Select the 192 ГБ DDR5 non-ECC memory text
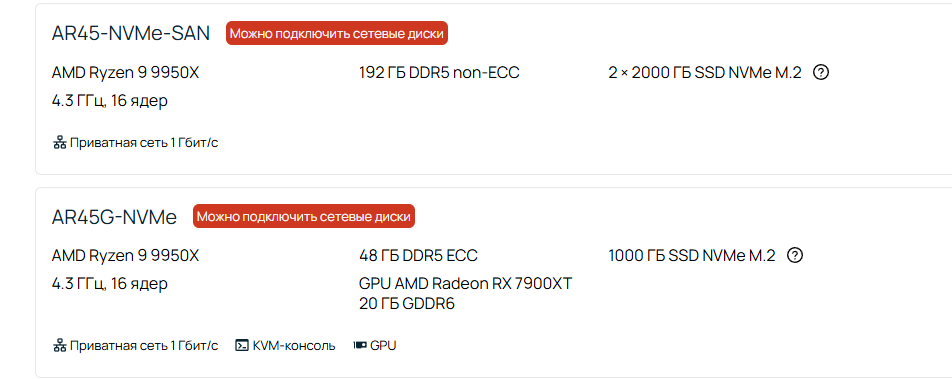The width and height of the screenshot is (952, 379). coord(440,73)
